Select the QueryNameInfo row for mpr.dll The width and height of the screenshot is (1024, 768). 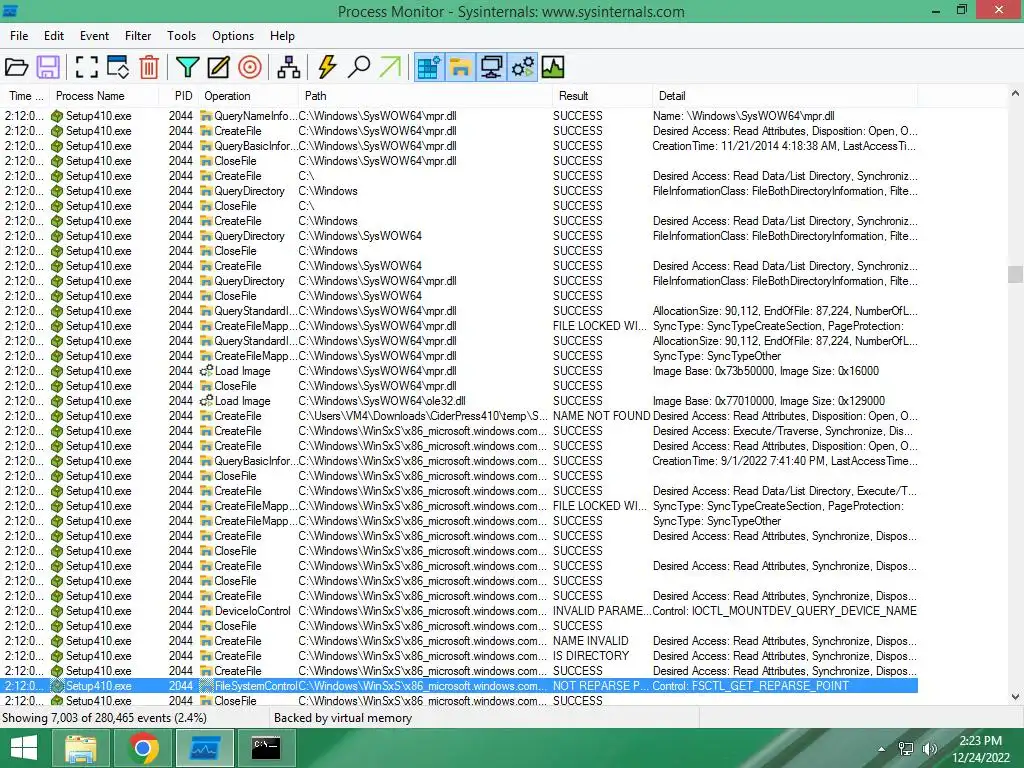click(459, 116)
